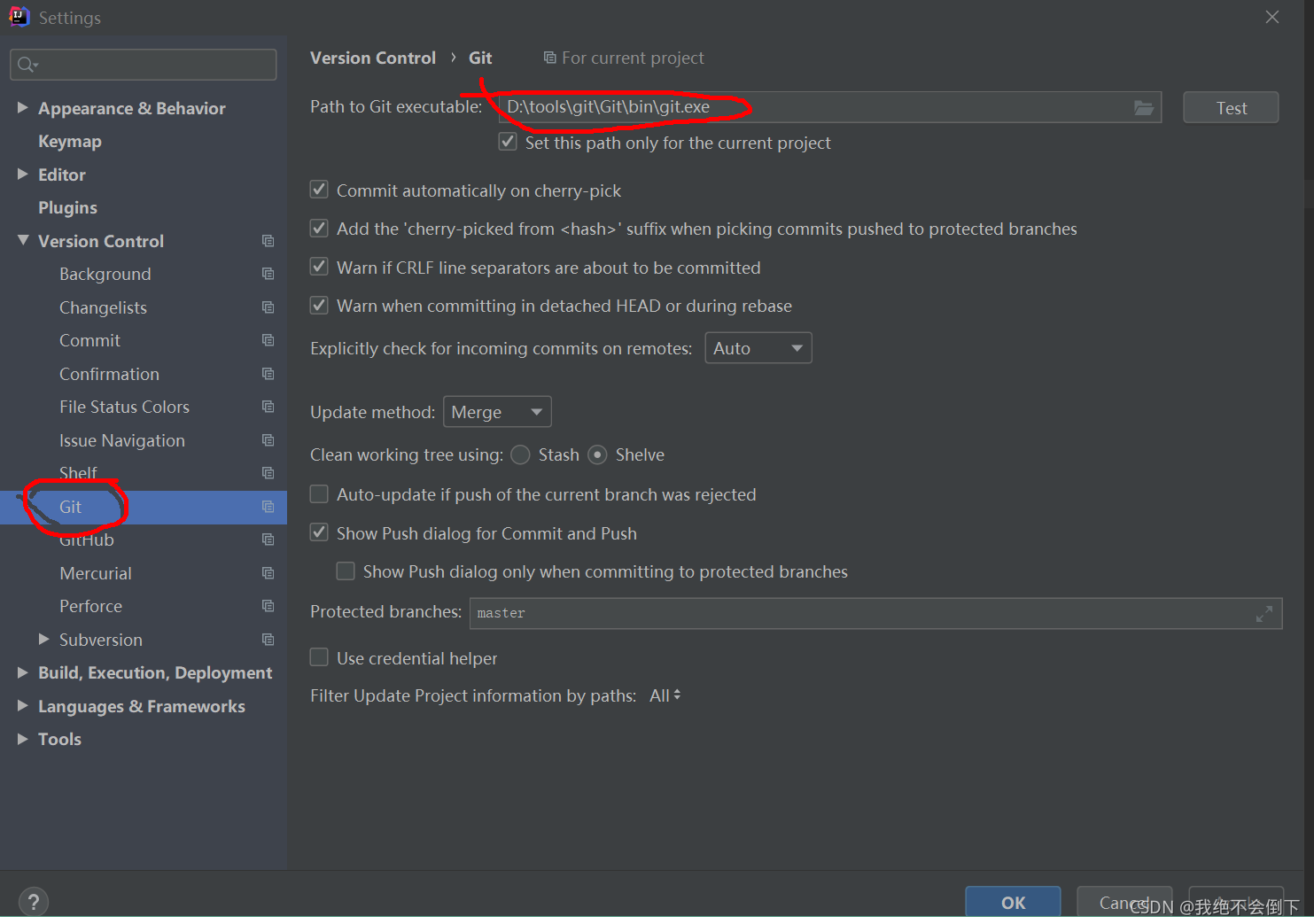
Task: Click the Path to Git executable field
Action: tap(830, 107)
